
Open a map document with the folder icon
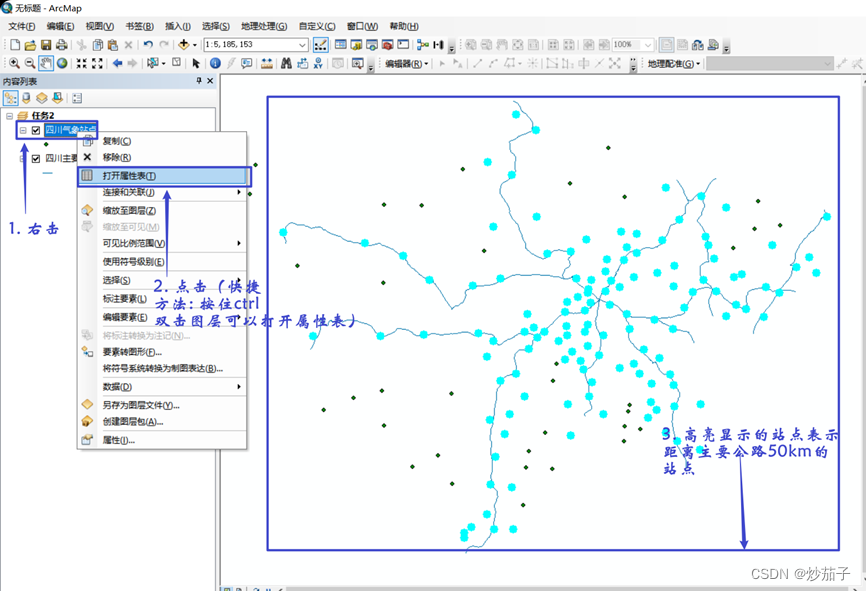point(30,45)
